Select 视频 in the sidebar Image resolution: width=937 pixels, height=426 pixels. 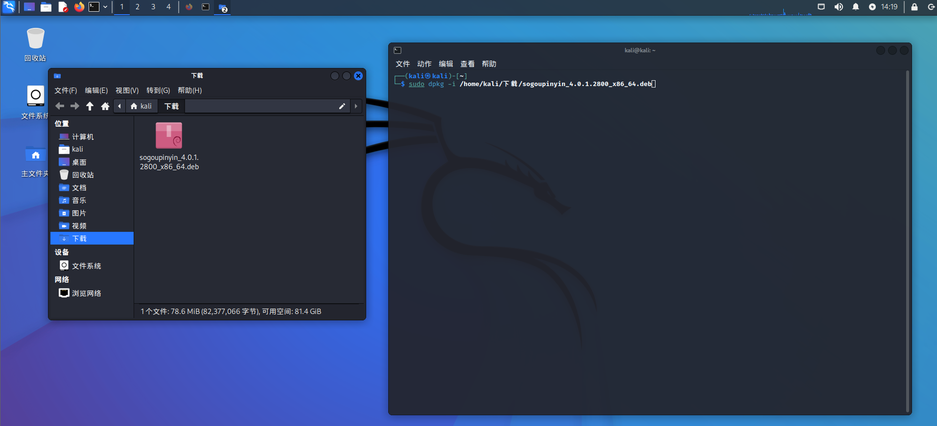pyautogui.click(x=92, y=226)
